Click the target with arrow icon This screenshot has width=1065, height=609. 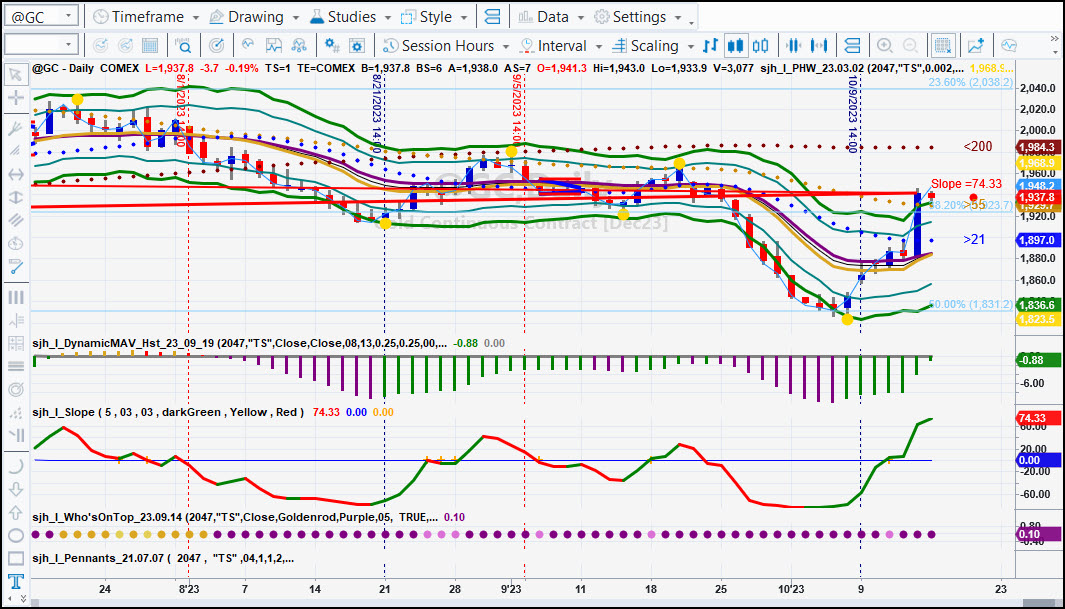click(216, 45)
